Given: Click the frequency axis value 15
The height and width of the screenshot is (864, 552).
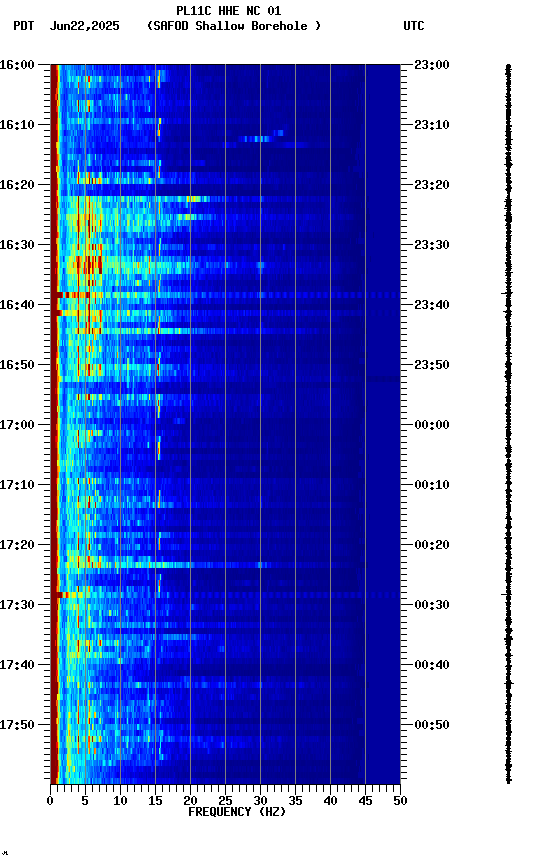Looking at the screenshot, I should point(155,801).
